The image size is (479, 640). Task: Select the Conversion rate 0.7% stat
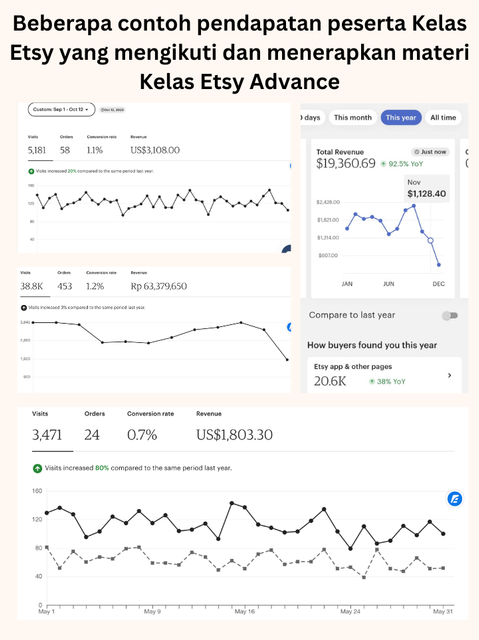click(150, 428)
